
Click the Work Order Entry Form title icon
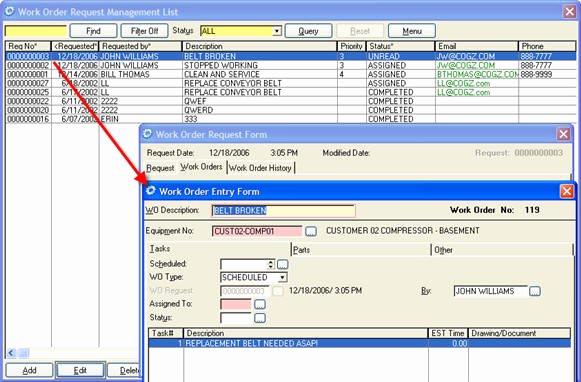[x=151, y=191]
